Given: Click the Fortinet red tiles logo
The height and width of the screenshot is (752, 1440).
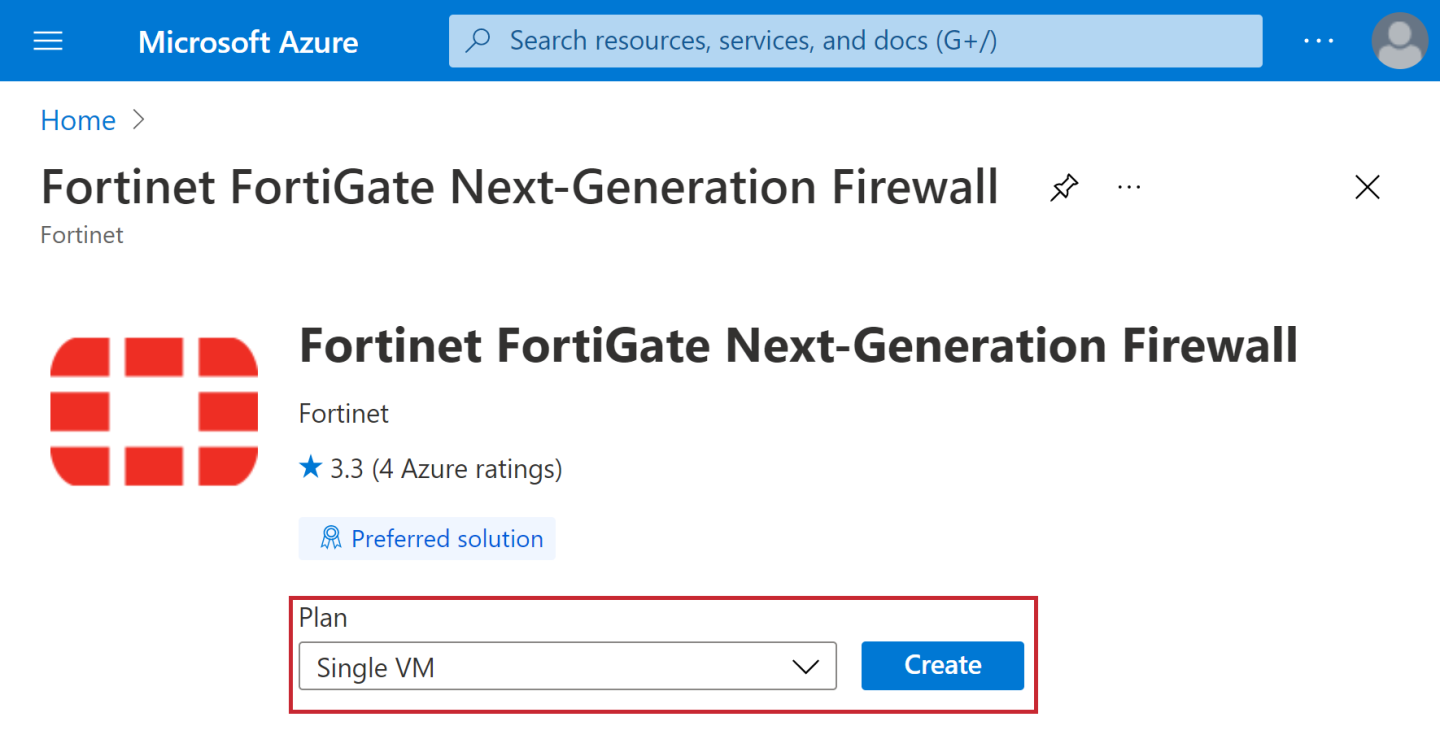Looking at the screenshot, I should click(x=153, y=410).
